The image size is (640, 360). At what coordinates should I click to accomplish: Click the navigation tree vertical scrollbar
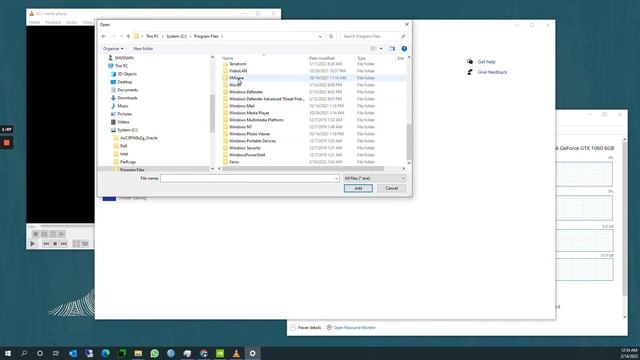pyautogui.click(x=212, y=113)
